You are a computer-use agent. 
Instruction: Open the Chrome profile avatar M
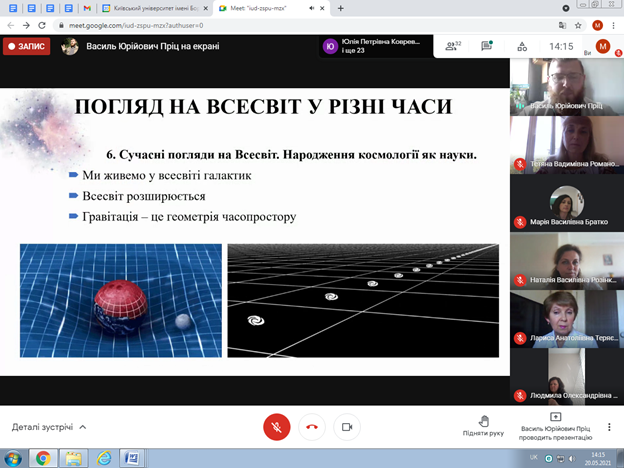coord(597,25)
